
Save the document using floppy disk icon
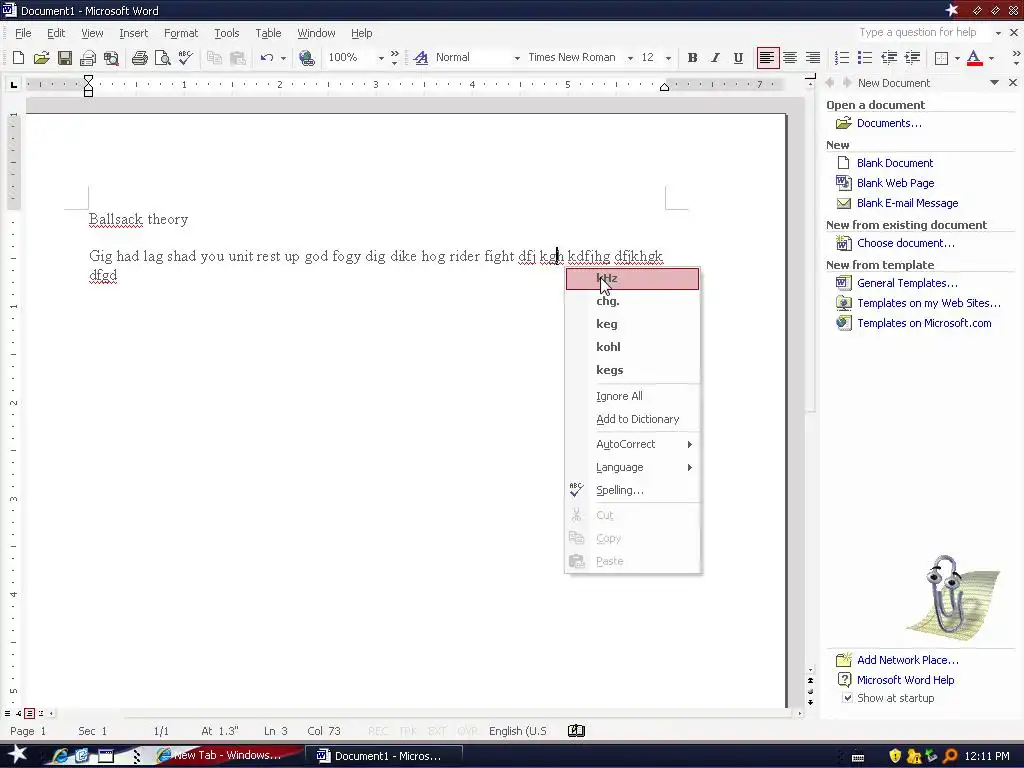tap(65, 57)
